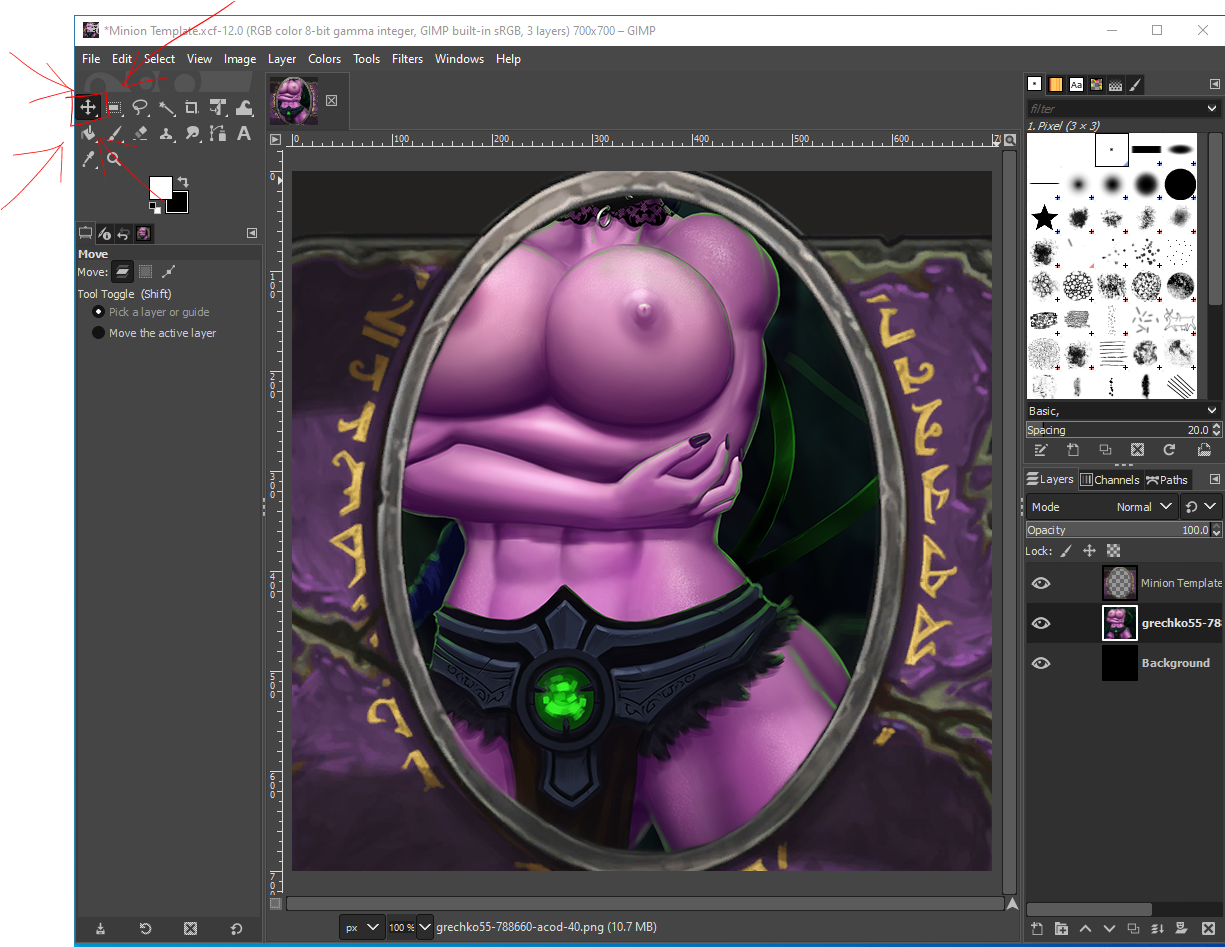
Task: Open the brushes filter dropdown showing Basic
Action: pyautogui.click(x=1122, y=410)
